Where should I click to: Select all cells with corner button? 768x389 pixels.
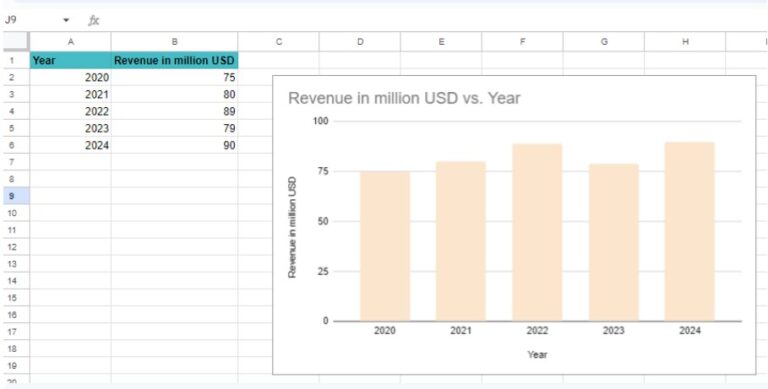tap(16, 42)
